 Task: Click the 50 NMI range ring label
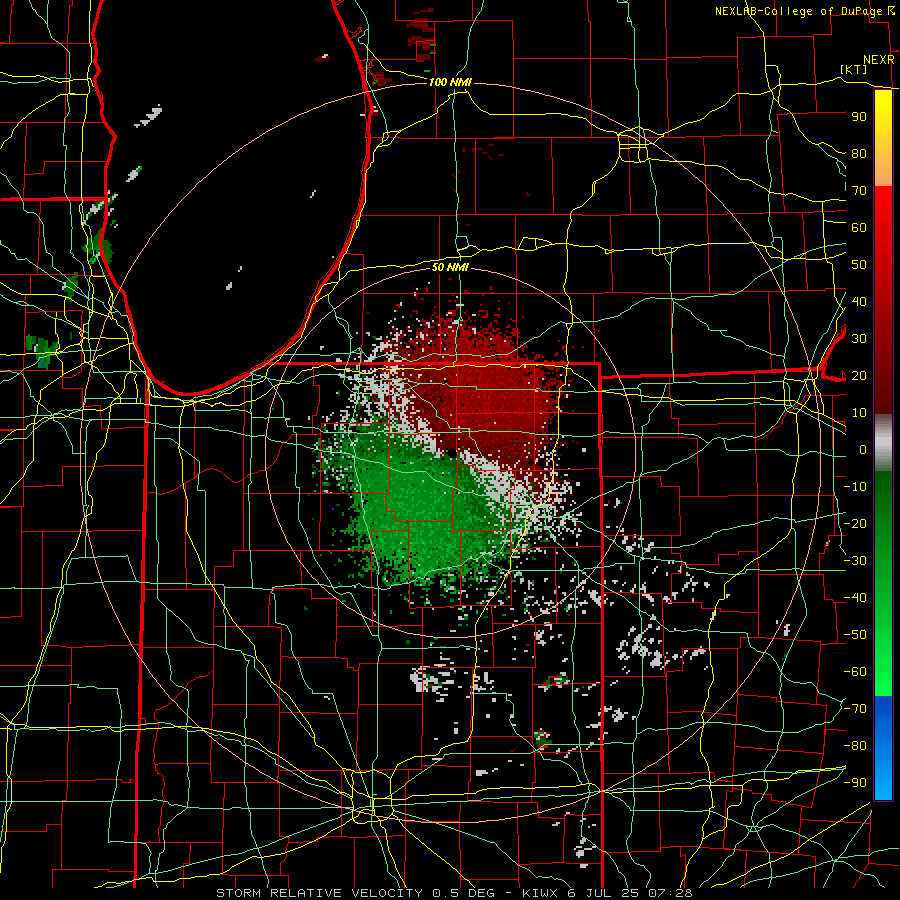(450, 267)
